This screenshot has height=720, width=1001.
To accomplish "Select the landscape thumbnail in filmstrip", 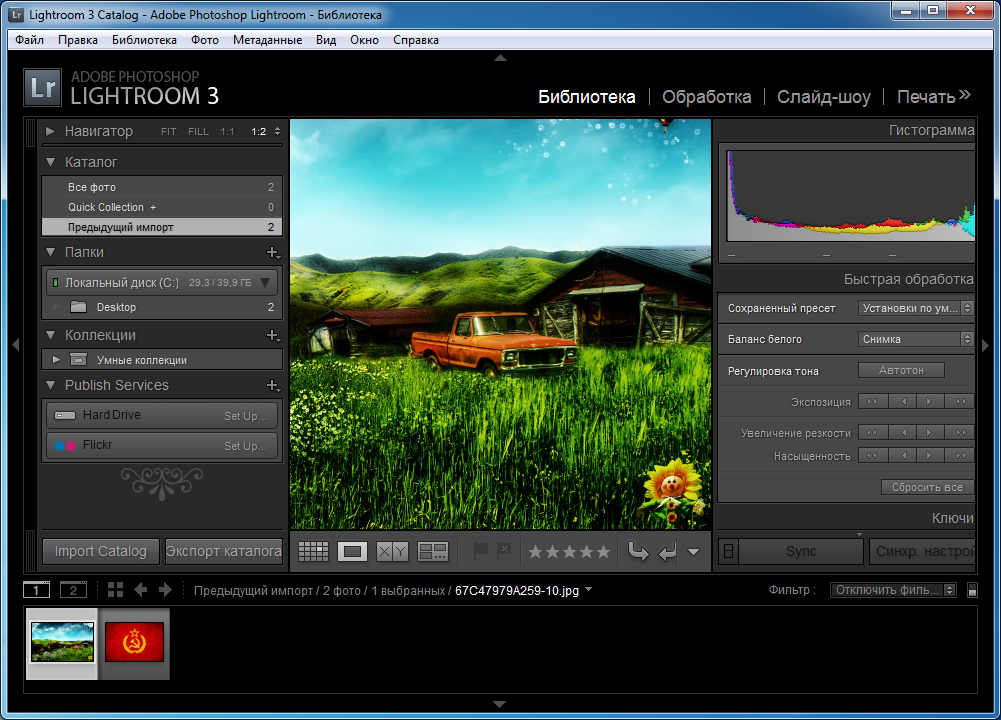I will coord(62,643).
